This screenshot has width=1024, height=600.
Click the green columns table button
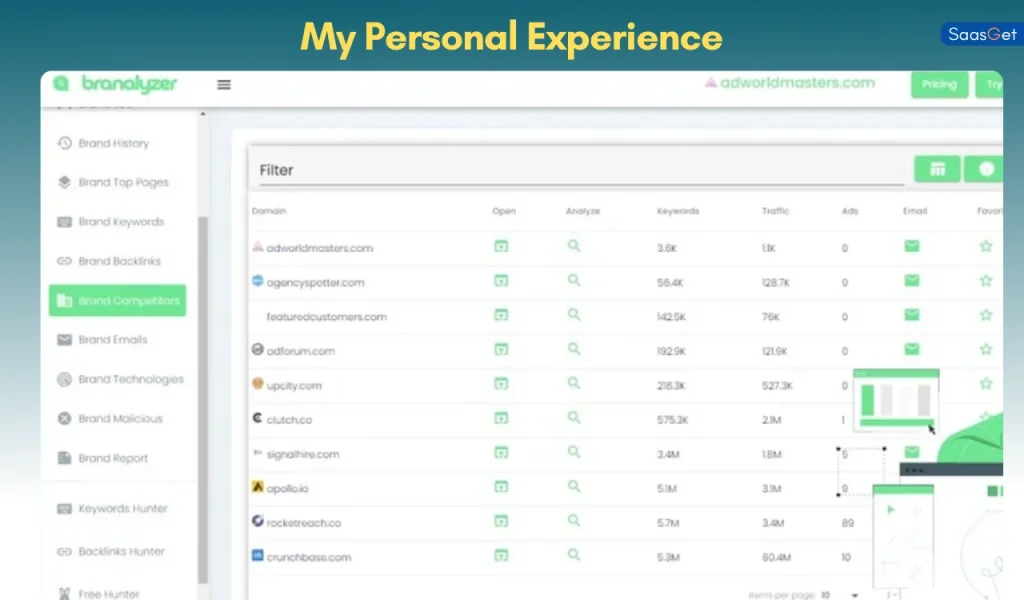tap(937, 169)
